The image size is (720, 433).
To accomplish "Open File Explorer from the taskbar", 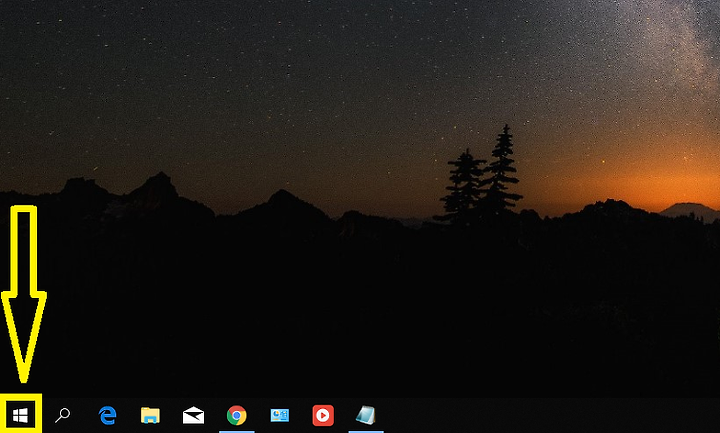I will [150, 415].
